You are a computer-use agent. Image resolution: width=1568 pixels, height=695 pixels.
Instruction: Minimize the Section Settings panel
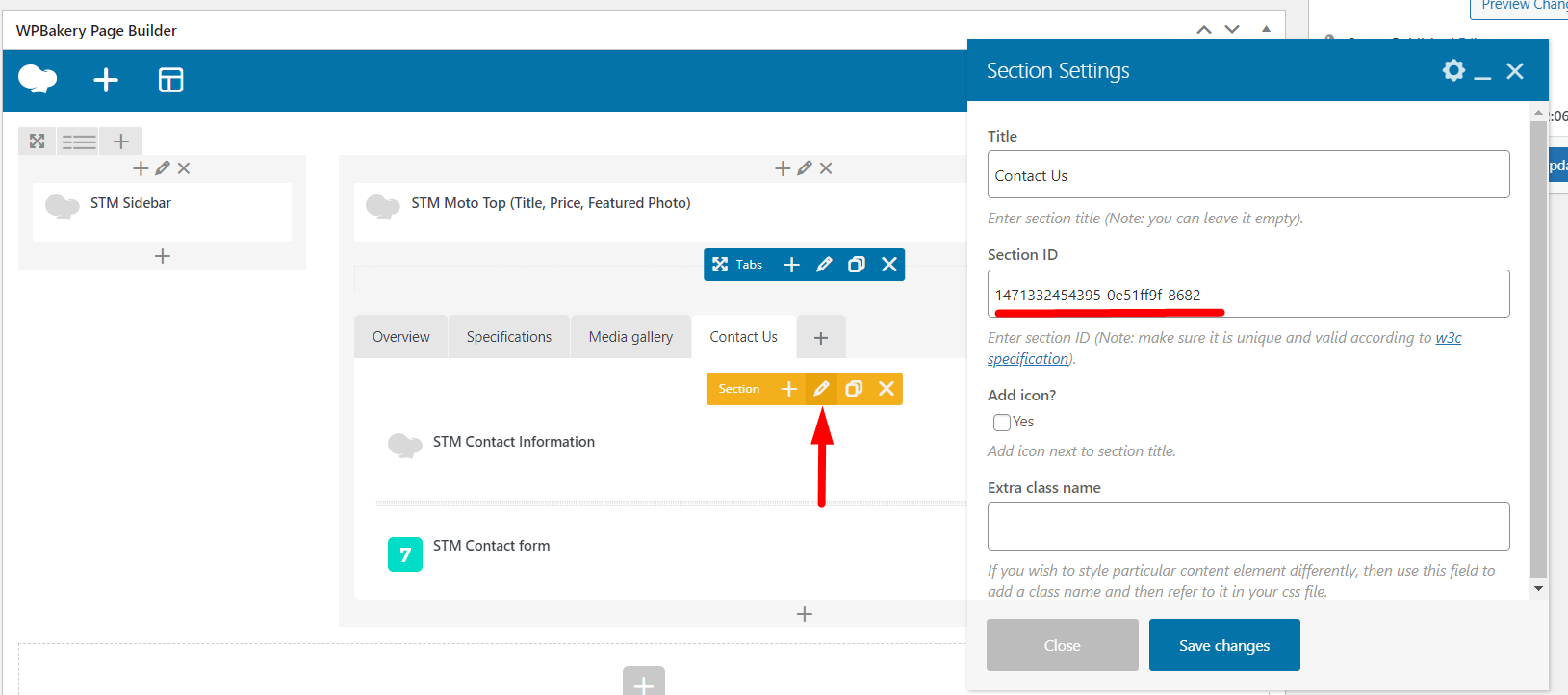[1483, 72]
